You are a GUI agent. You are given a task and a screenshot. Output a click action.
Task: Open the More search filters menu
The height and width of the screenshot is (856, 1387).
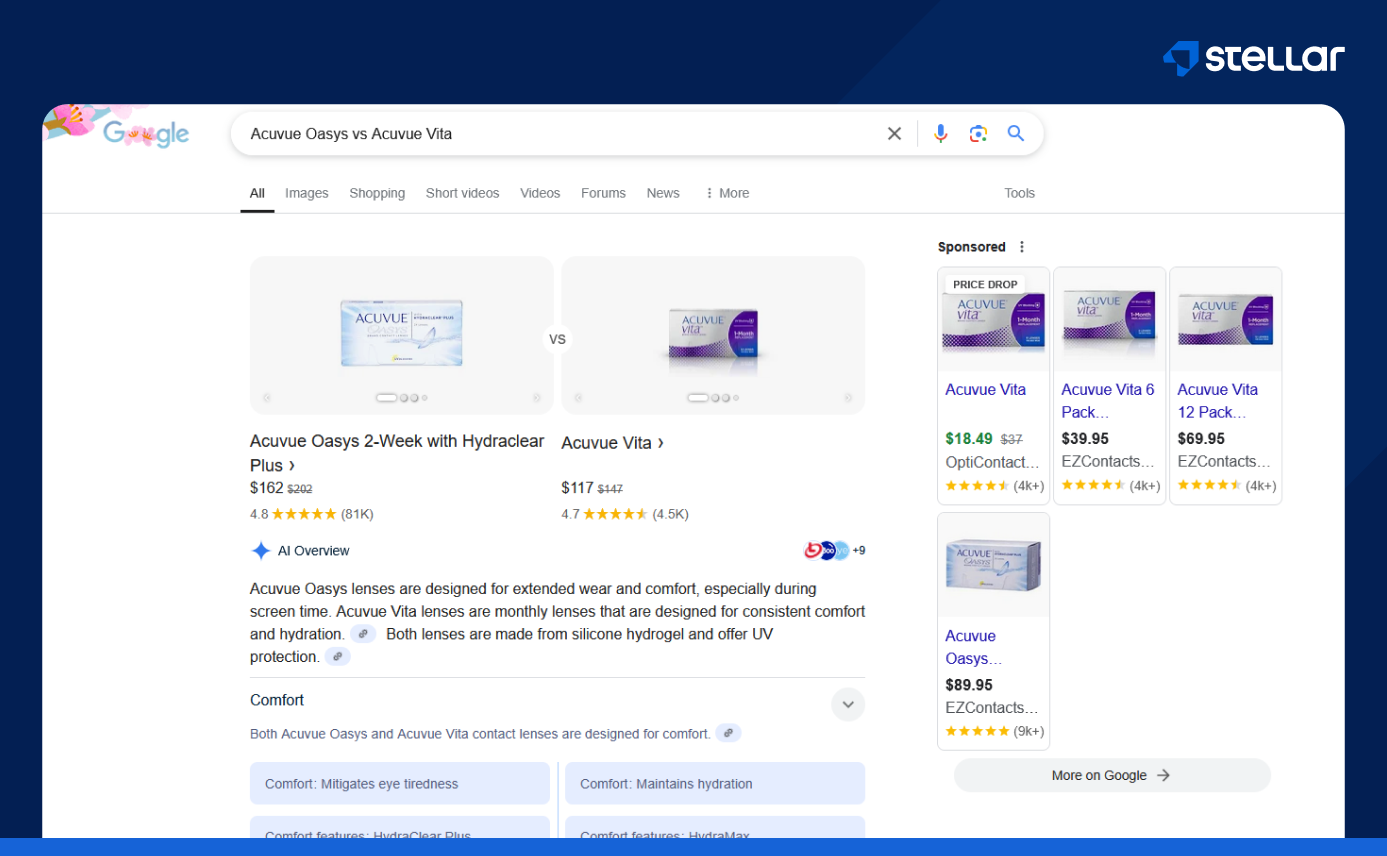(x=727, y=193)
